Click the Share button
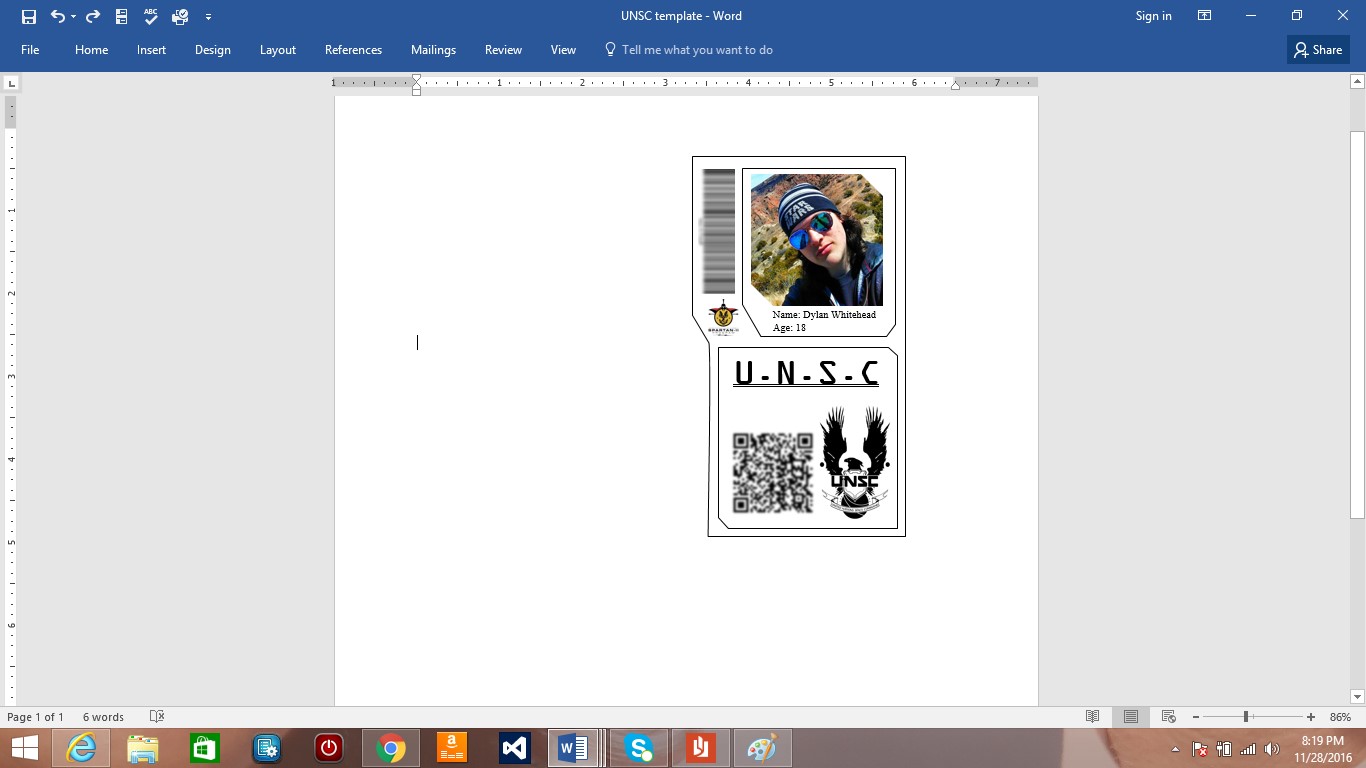1366x768 pixels. pos(1318,50)
